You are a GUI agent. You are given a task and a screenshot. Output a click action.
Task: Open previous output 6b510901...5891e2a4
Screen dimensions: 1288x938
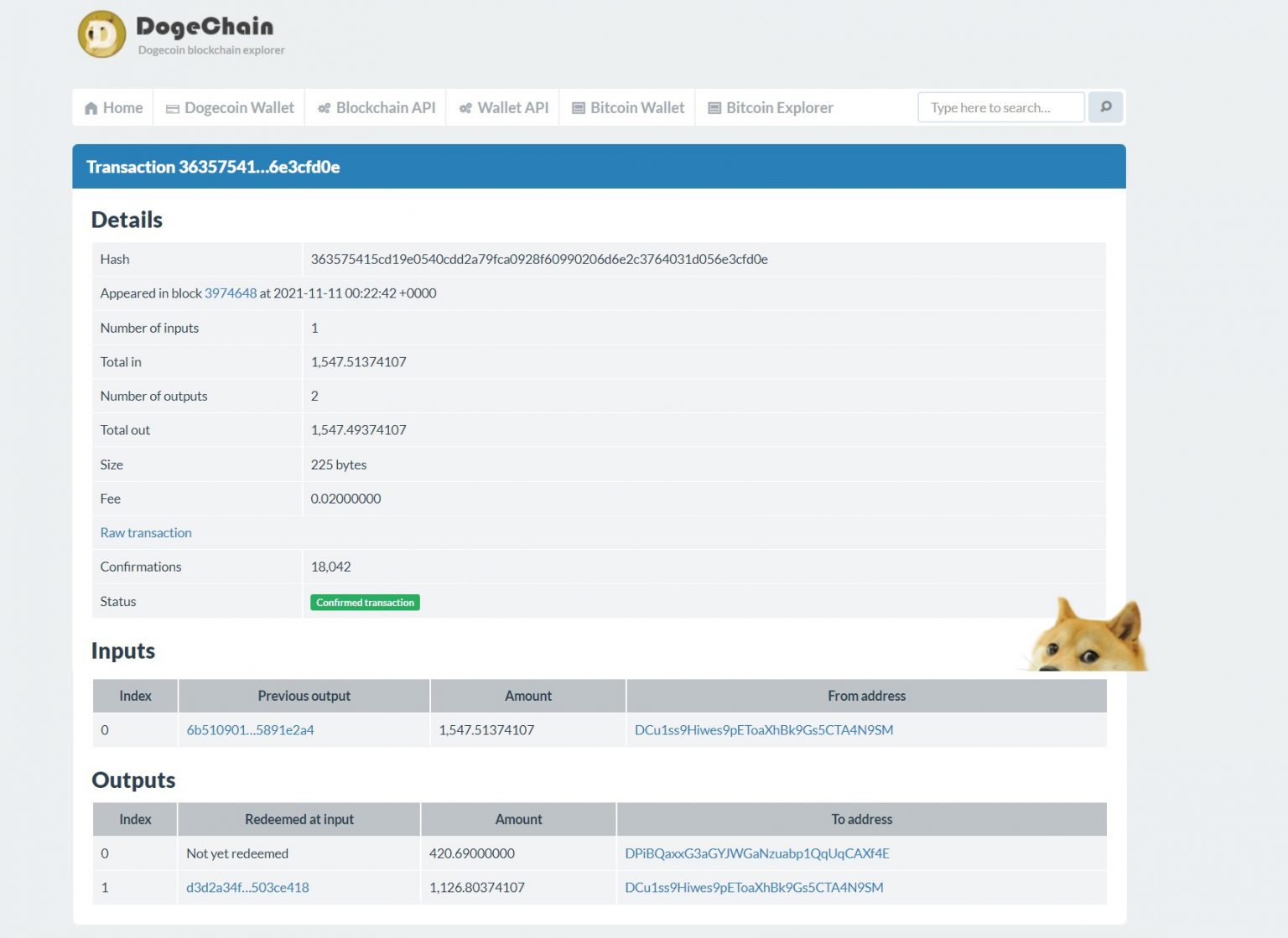250,729
